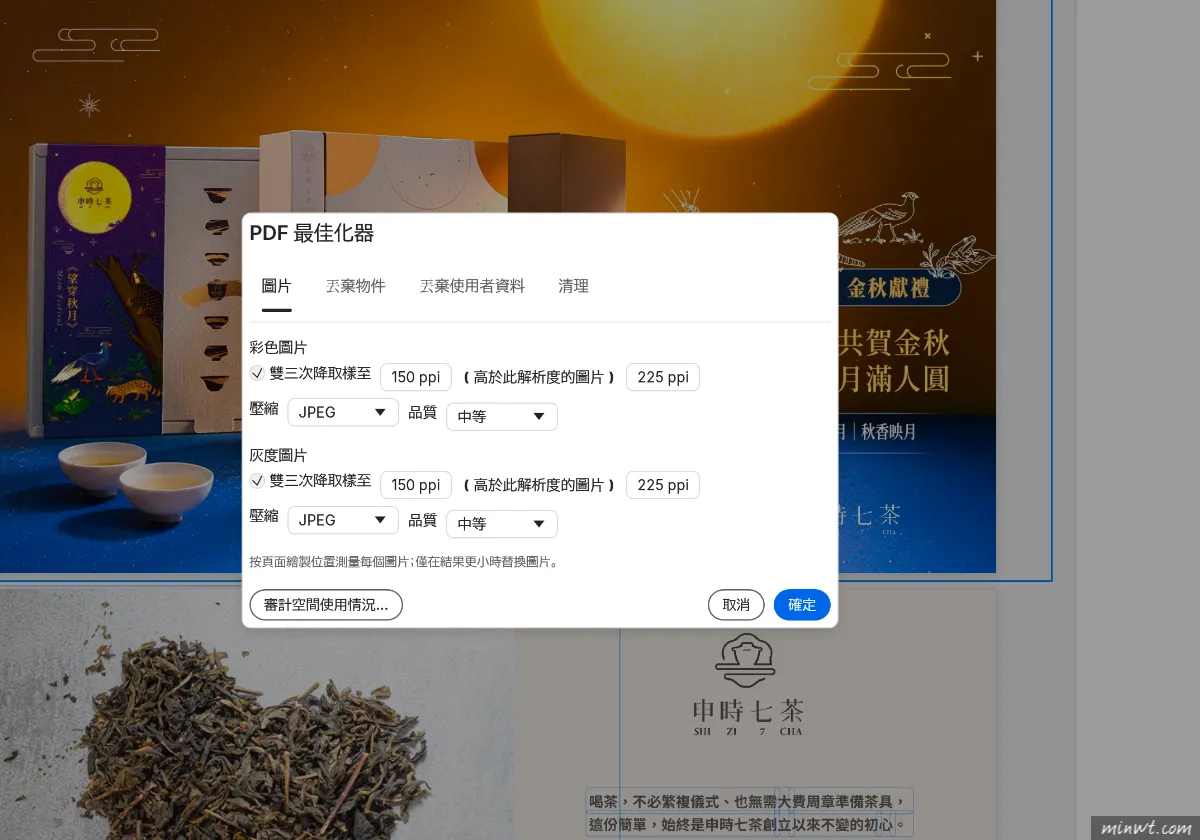Click the 審計空間使用情況... button
The image size is (1200, 840).
(326, 605)
